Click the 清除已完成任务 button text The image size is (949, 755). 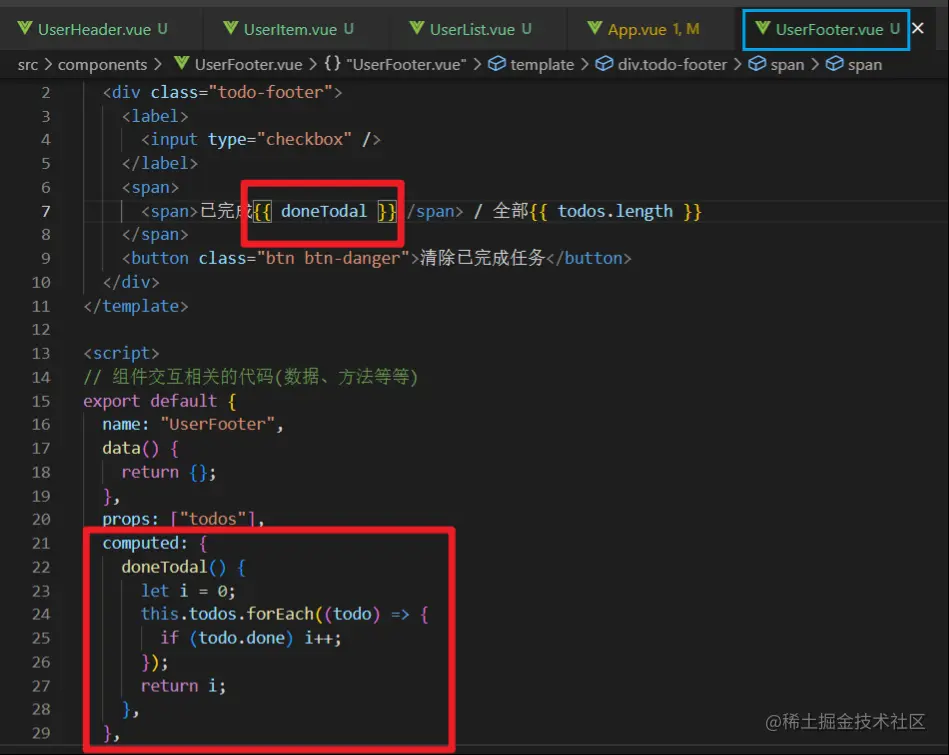pyautogui.click(x=482, y=258)
